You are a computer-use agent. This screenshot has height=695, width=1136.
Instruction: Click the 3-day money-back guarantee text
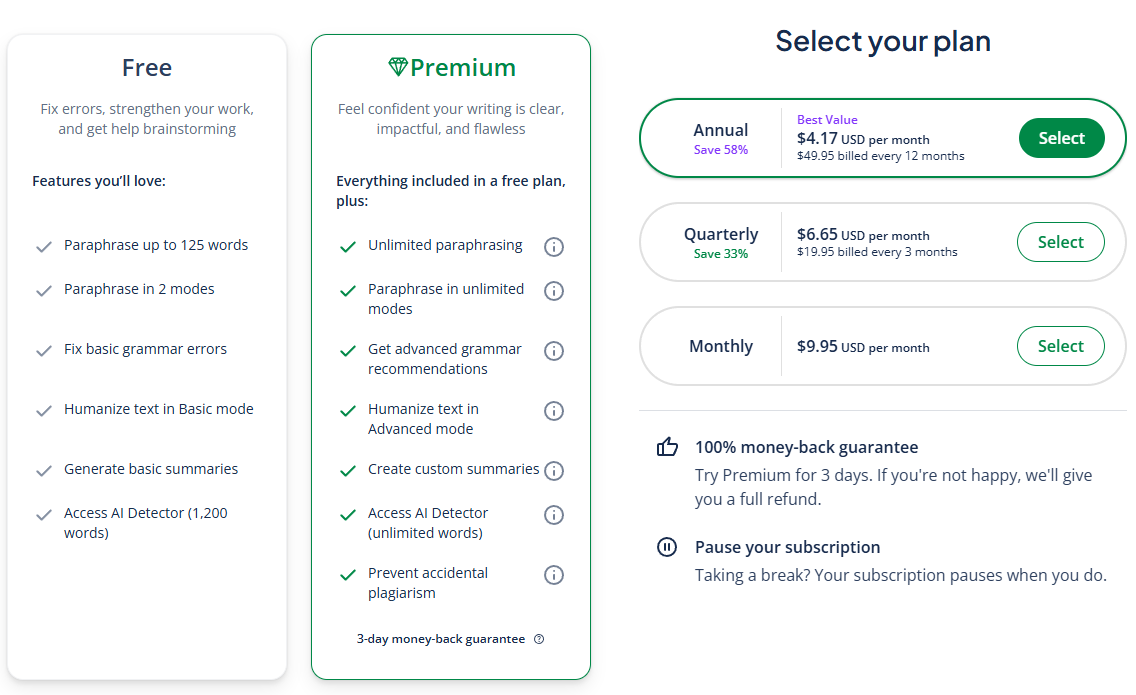[x=440, y=639]
